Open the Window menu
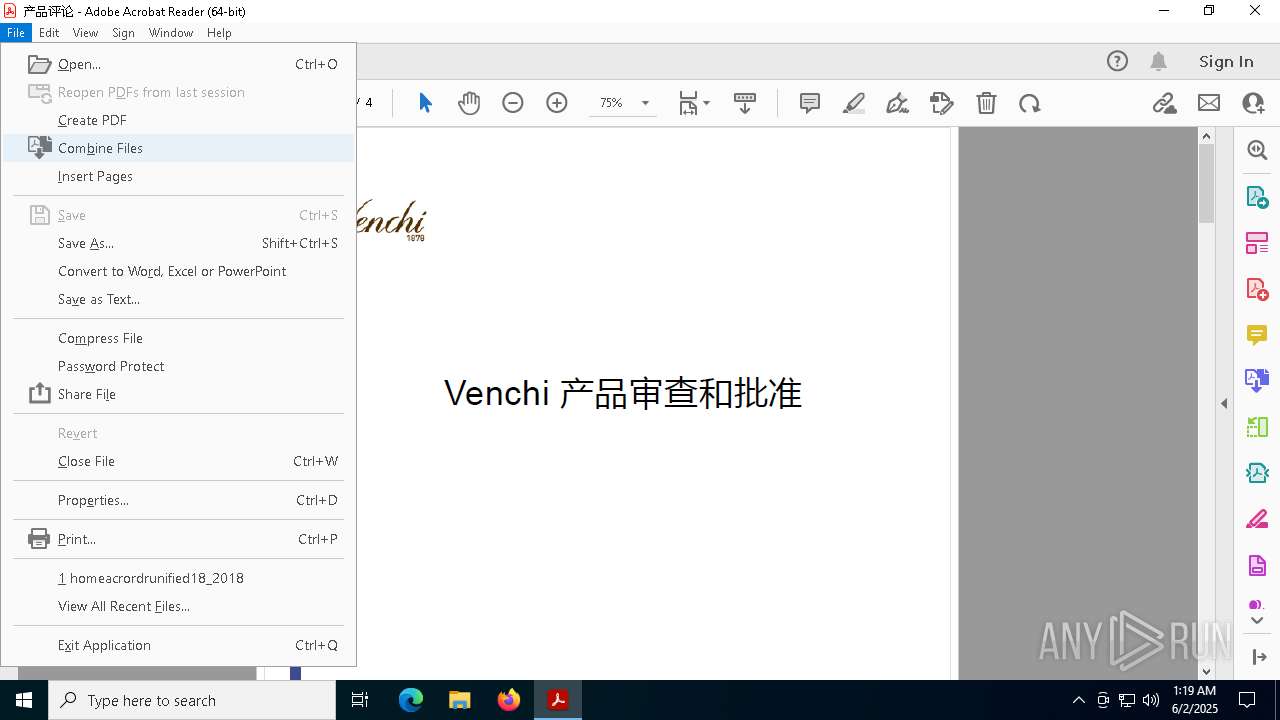Screen dimensions: 1280x720 point(171,33)
